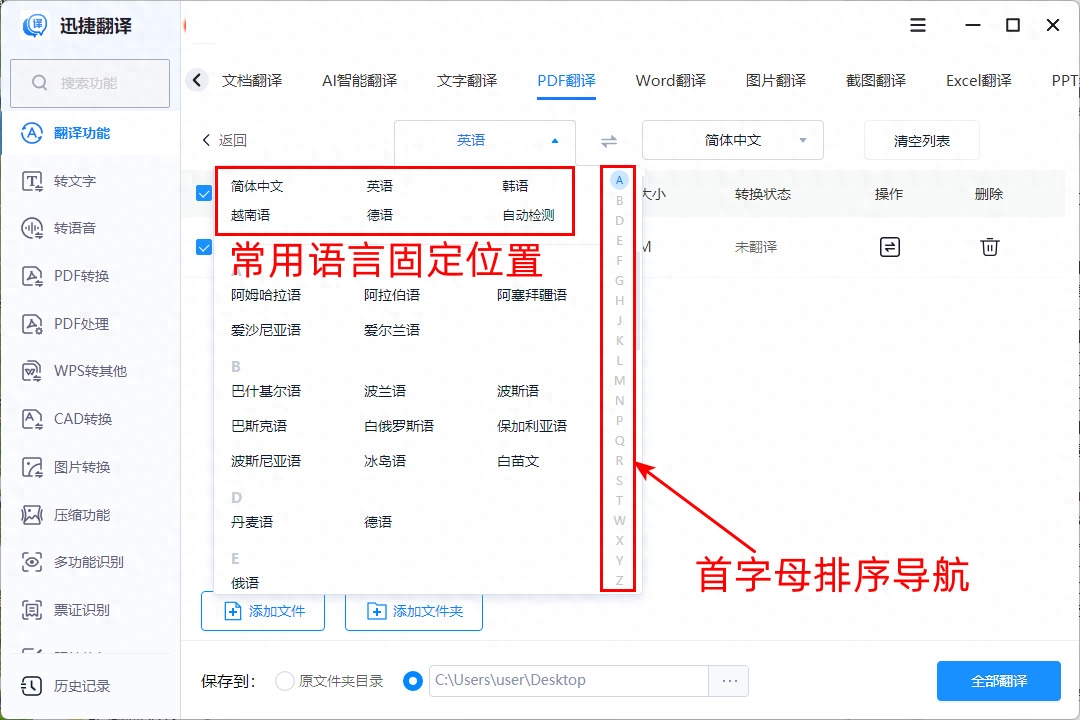Viewport: 1080px width, 720px height.
Task: Jump to letter M in alphabet index
Action: tap(619, 380)
